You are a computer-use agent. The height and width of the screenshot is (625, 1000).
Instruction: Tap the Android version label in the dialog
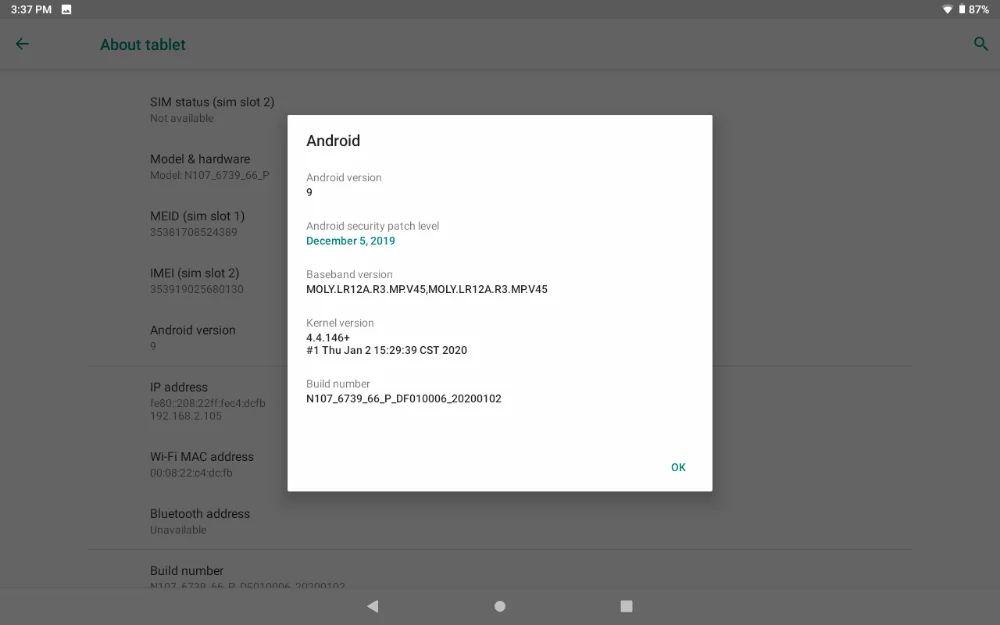(x=344, y=177)
